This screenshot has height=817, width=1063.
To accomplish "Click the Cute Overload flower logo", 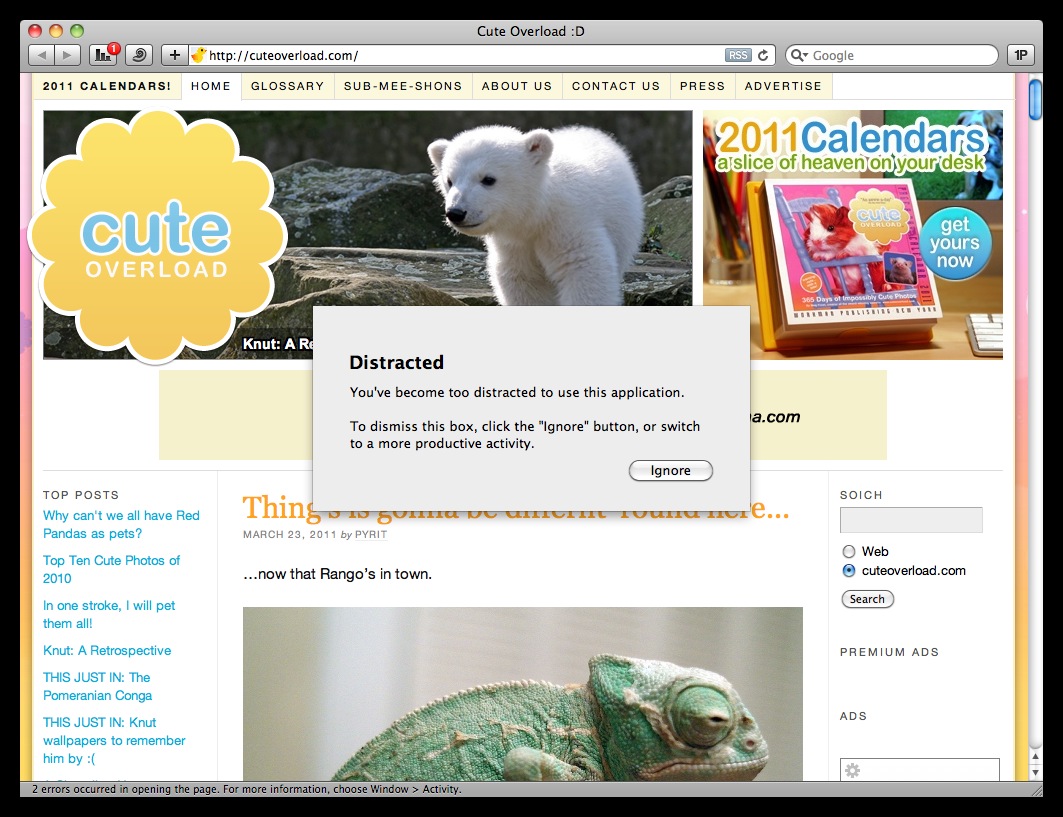I will 157,237.
